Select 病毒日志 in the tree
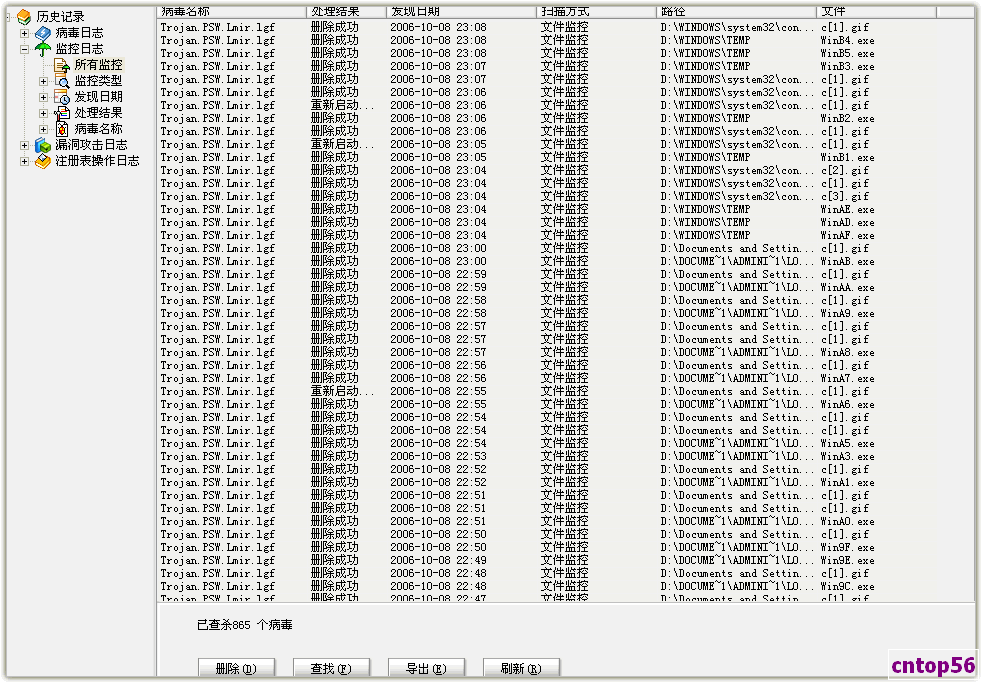Image resolution: width=982 pixels, height=683 pixels. coord(80,33)
